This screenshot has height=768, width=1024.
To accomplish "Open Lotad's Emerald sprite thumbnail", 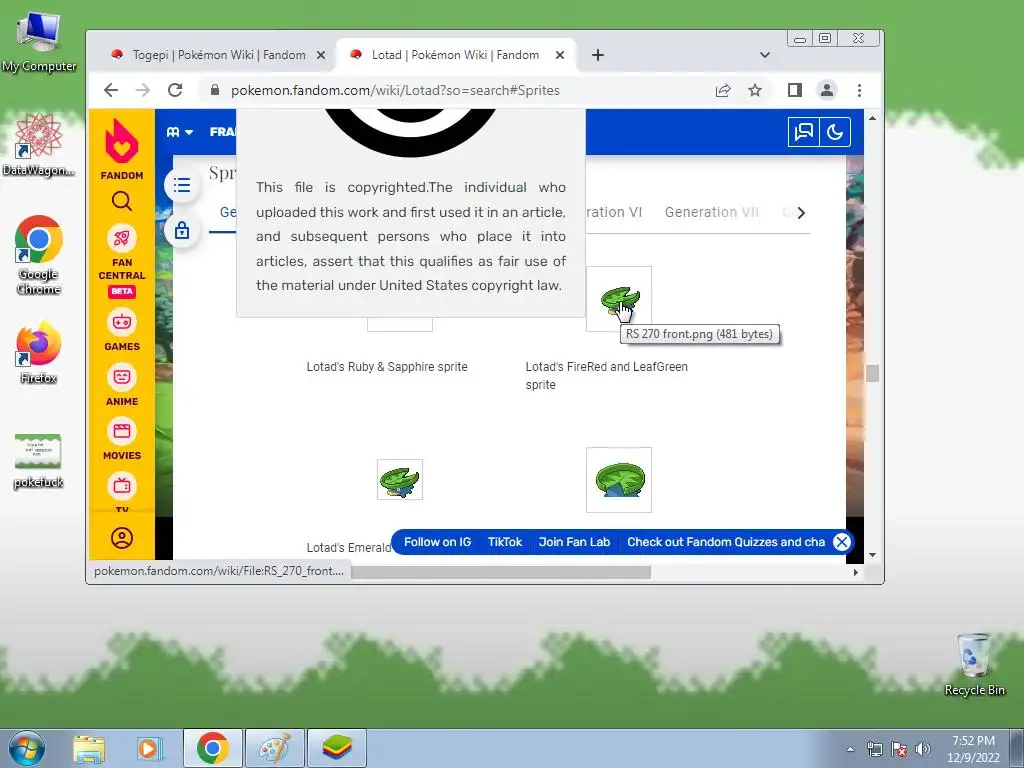I will click(x=400, y=479).
